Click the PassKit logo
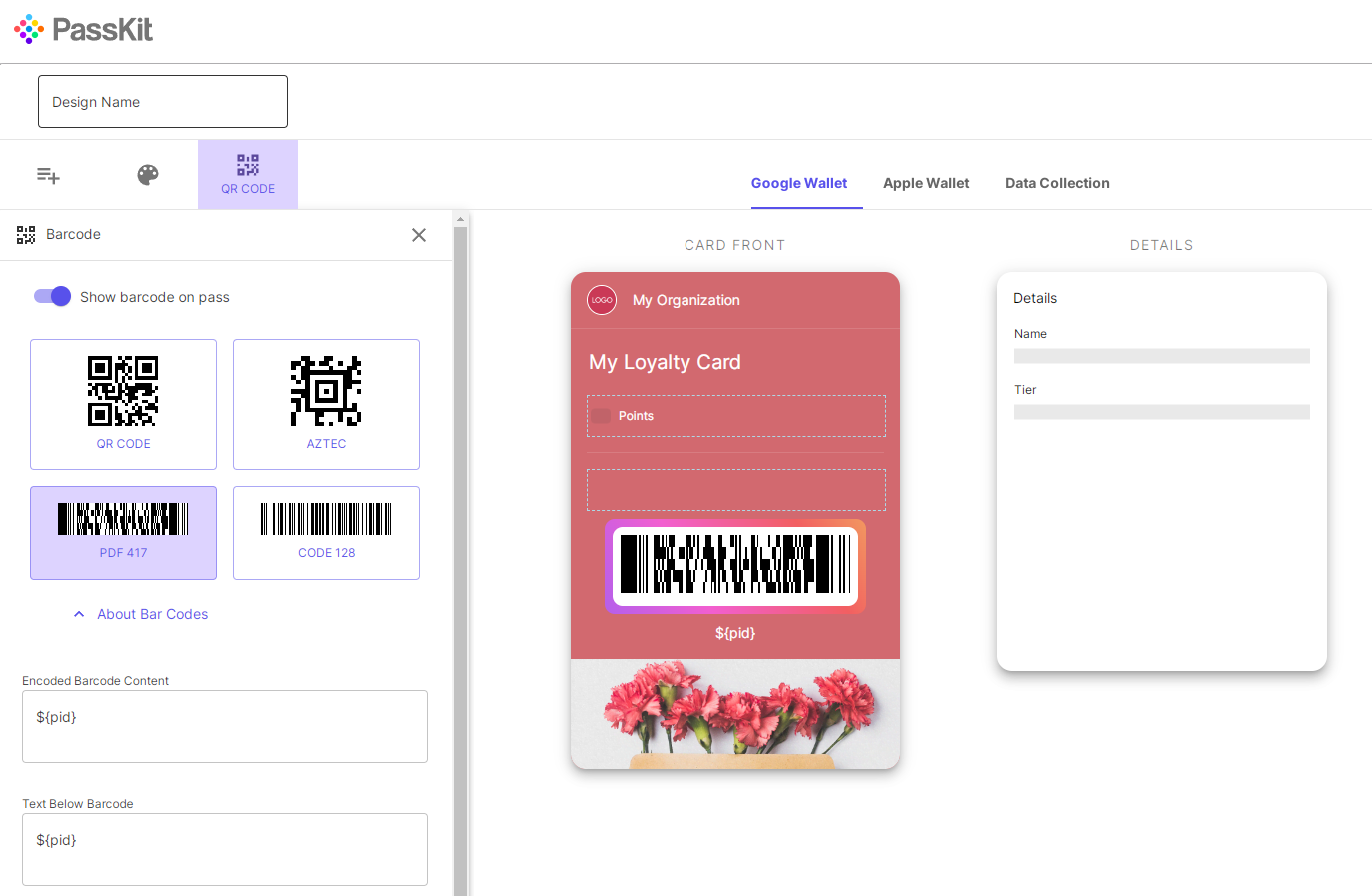 [83, 30]
